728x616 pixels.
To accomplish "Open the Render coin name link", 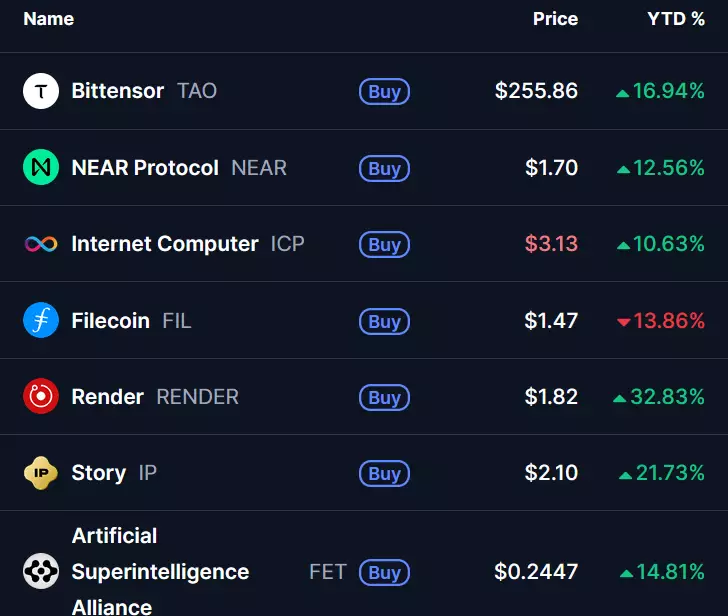I will click(x=107, y=397).
